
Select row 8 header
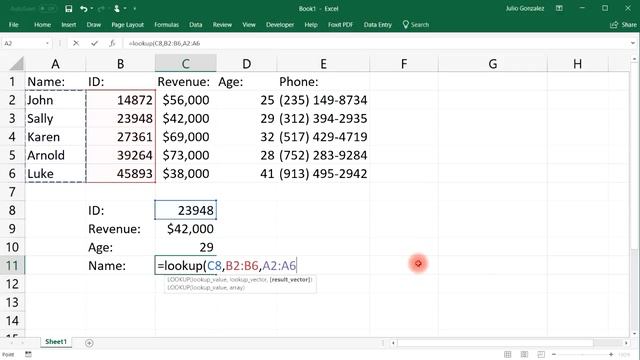(12, 210)
